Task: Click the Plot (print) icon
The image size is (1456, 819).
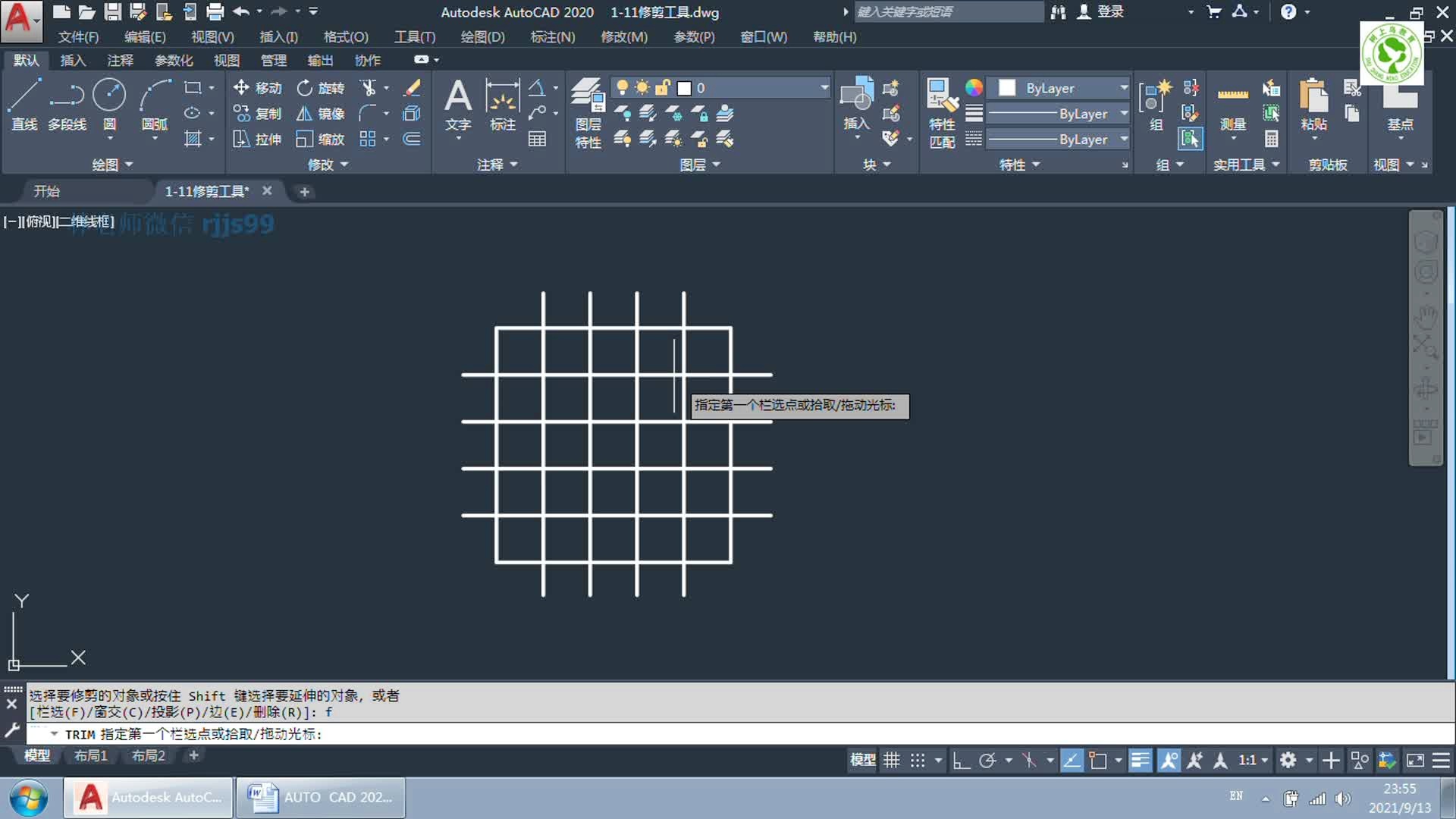Action: 215,11
